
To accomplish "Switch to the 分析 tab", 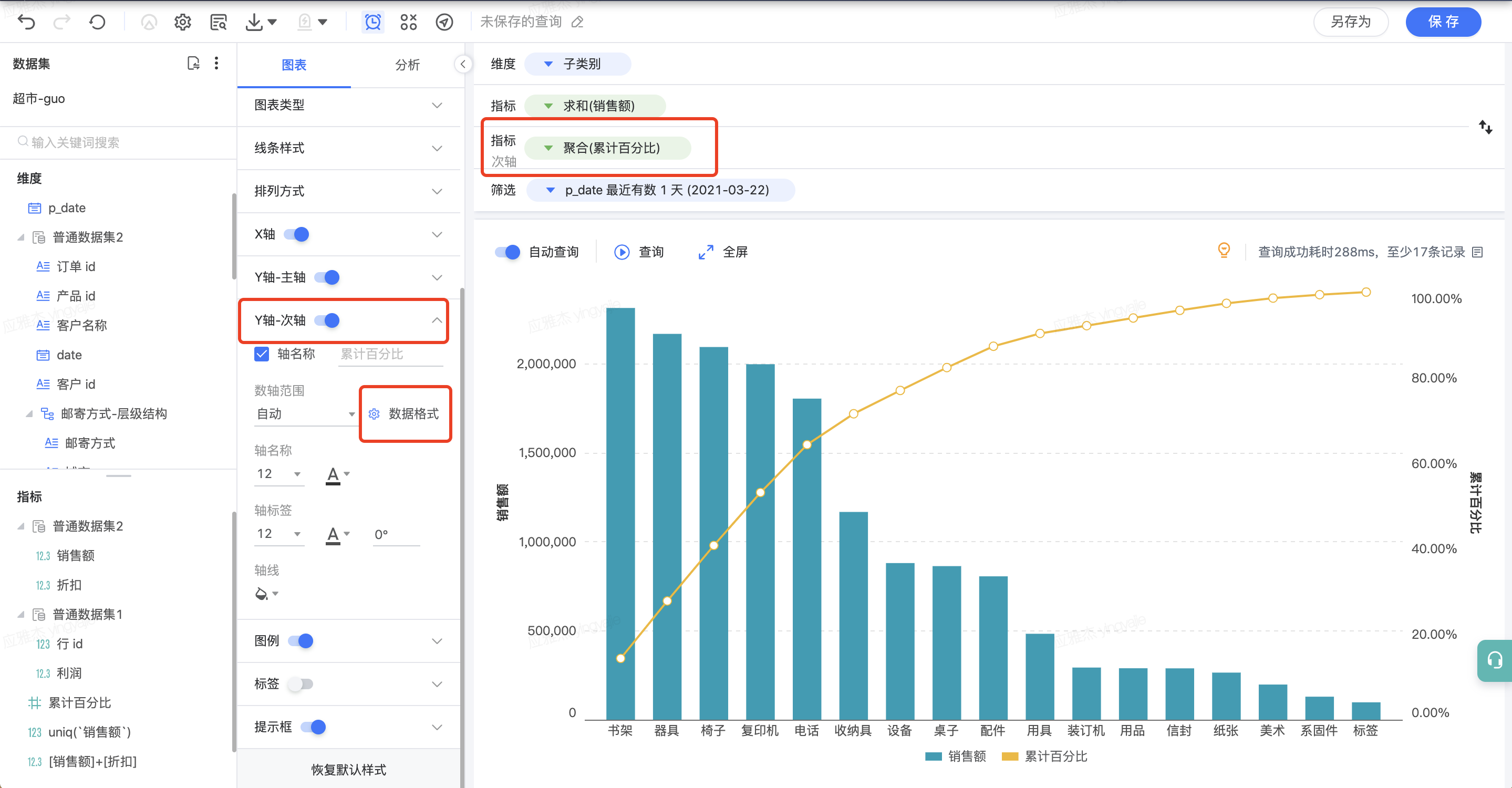I will tap(407, 65).
